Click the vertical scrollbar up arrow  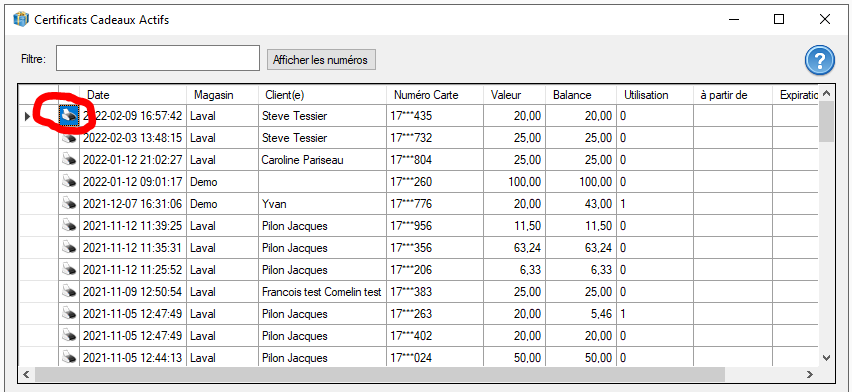pos(826,93)
